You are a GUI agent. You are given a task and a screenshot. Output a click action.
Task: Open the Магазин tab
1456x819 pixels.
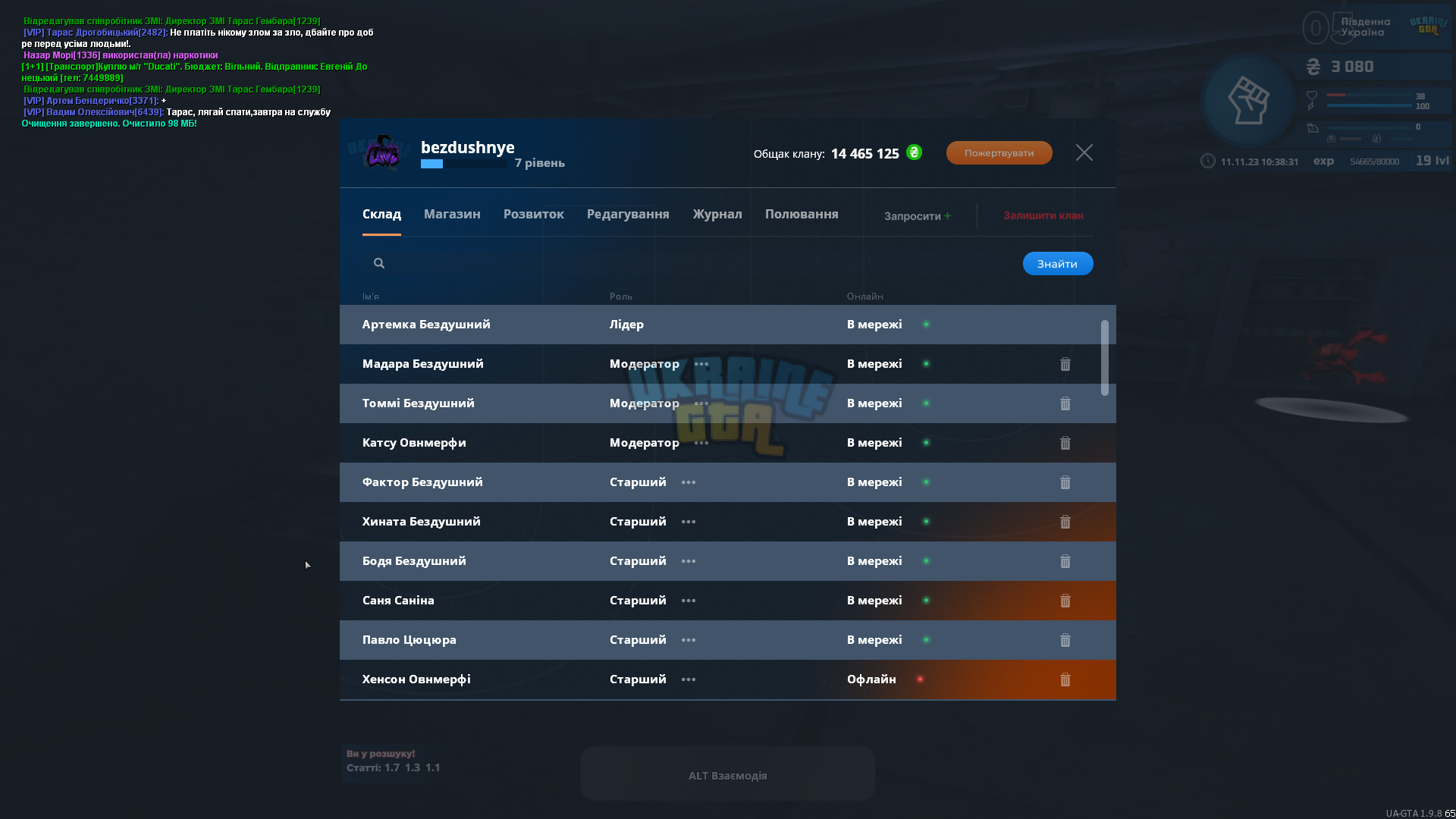pos(452,215)
